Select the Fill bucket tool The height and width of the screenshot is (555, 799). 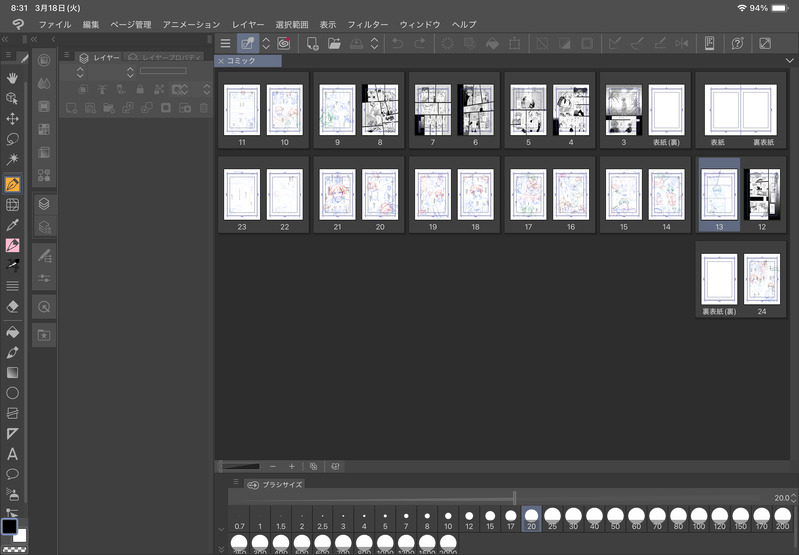coord(12,332)
